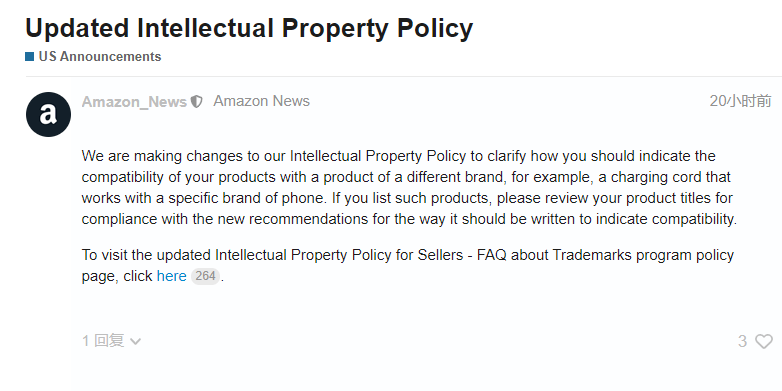The image size is (782, 391).
Task: Click the blue US Announcements category square
Action: point(30,56)
